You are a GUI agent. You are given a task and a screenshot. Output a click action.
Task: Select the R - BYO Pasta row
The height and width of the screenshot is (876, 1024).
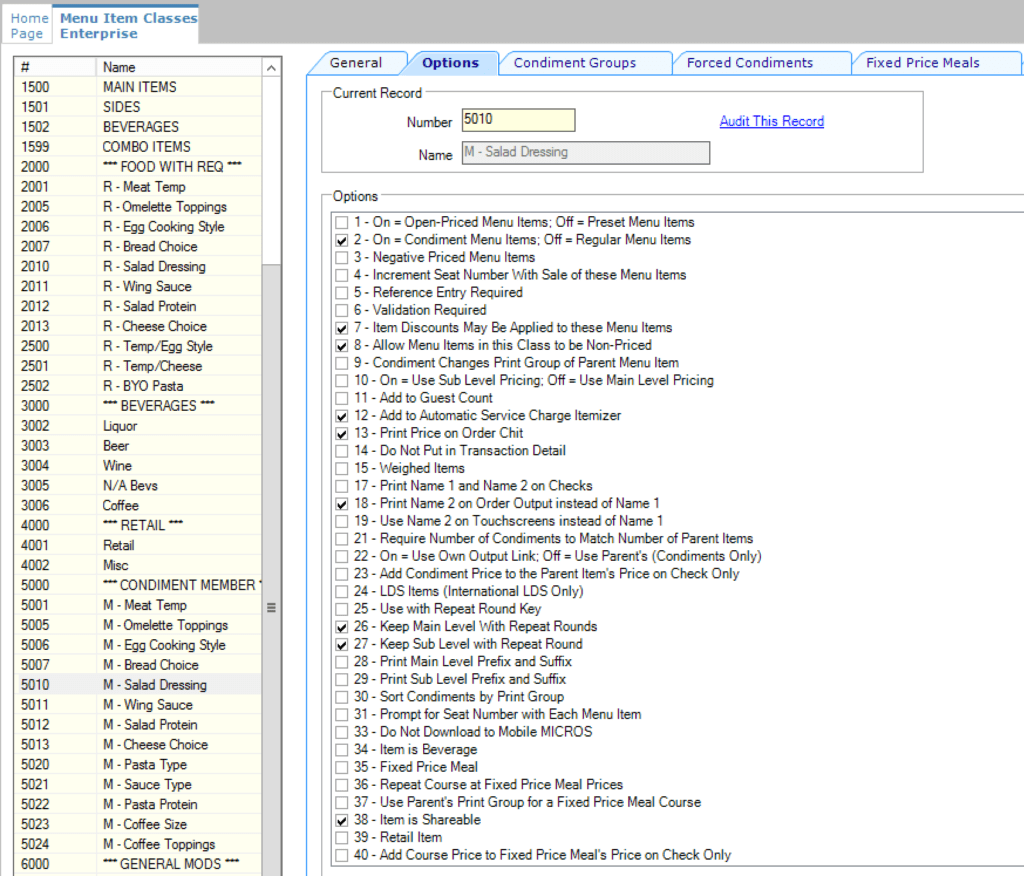tap(138, 386)
